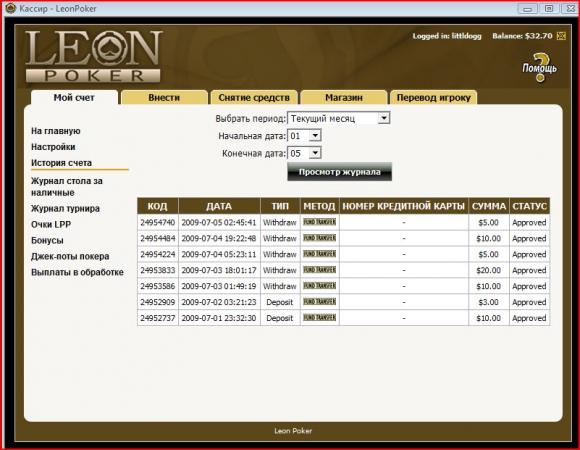Click date 2009-07-05 02:45:41

click(x=219, y=223)
